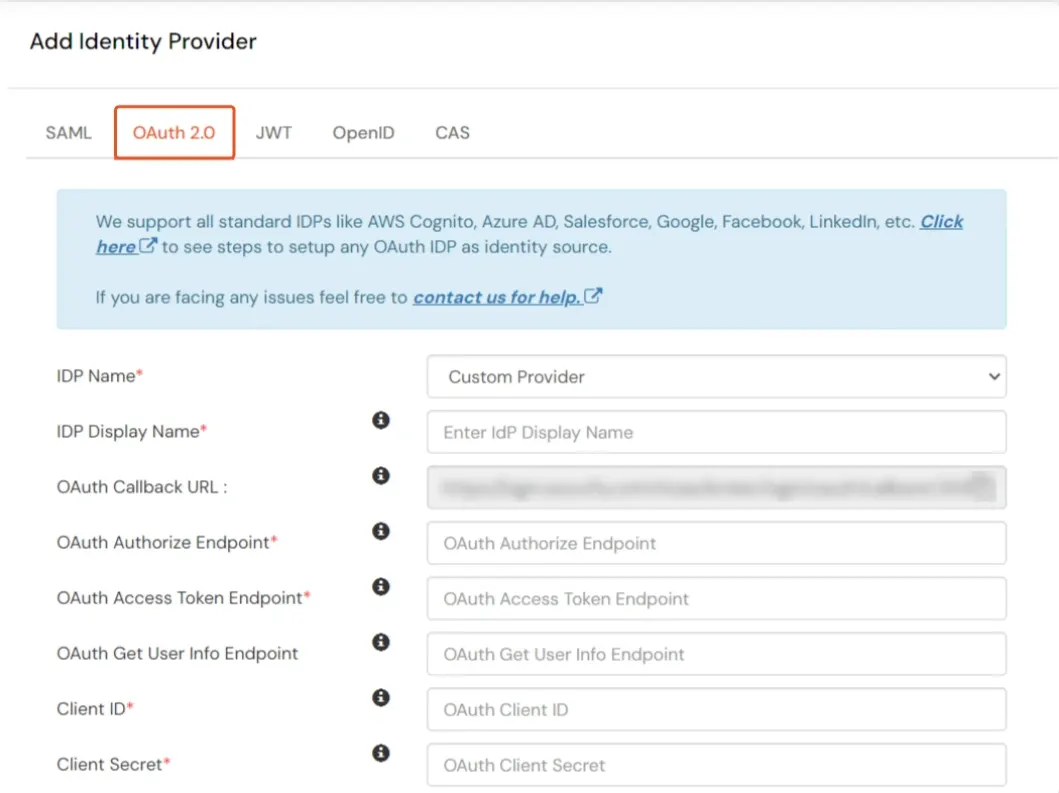Click the info icon next to OAuth Callback URL
This screenshot has height=793, width=1059.
[x=380, y=476]
